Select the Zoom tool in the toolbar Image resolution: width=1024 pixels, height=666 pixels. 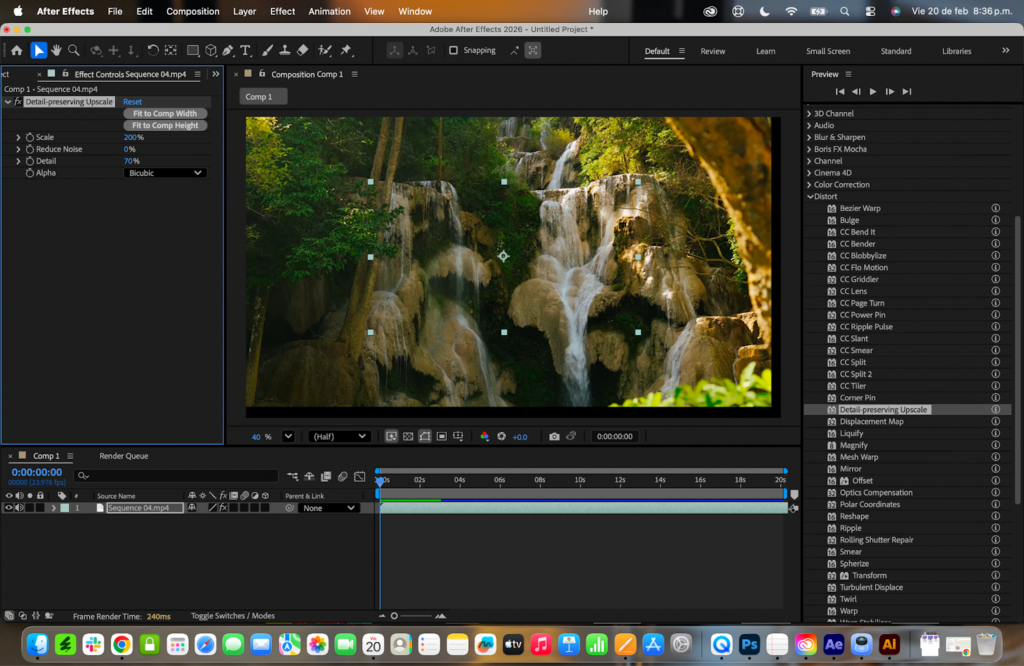pyautogui.click(x=73, y=50)
